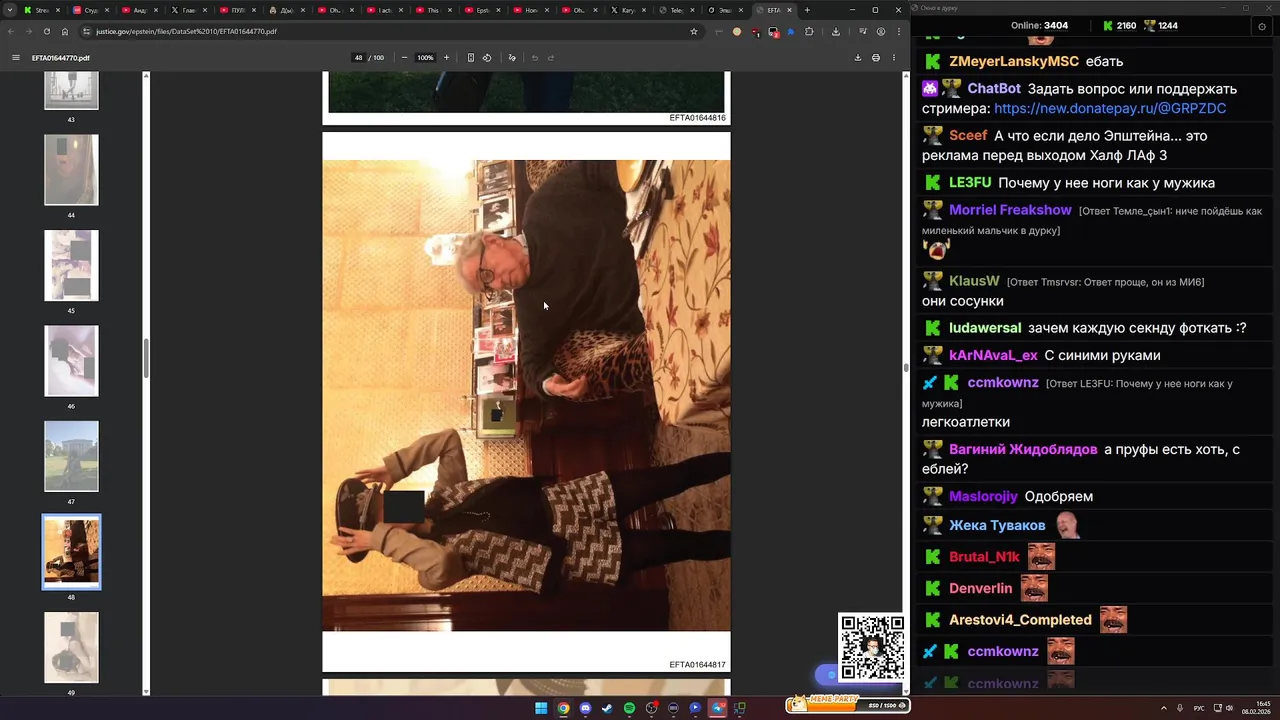This screenshot has height=720, width=1280.
Task: Open the PDF annotate draw tool
Action: tap(512, 58)
